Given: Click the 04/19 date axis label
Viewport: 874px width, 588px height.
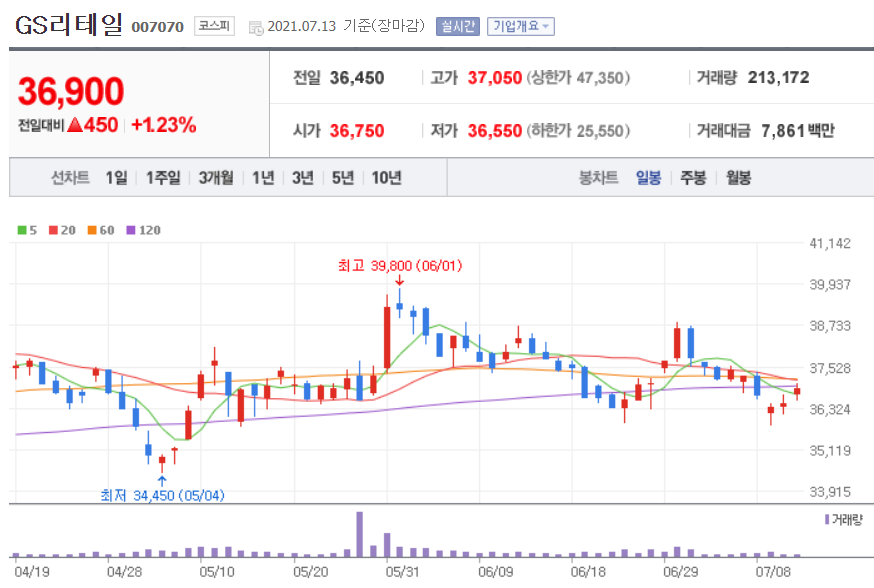Looking at the screenshot, I should click(31, 572).
